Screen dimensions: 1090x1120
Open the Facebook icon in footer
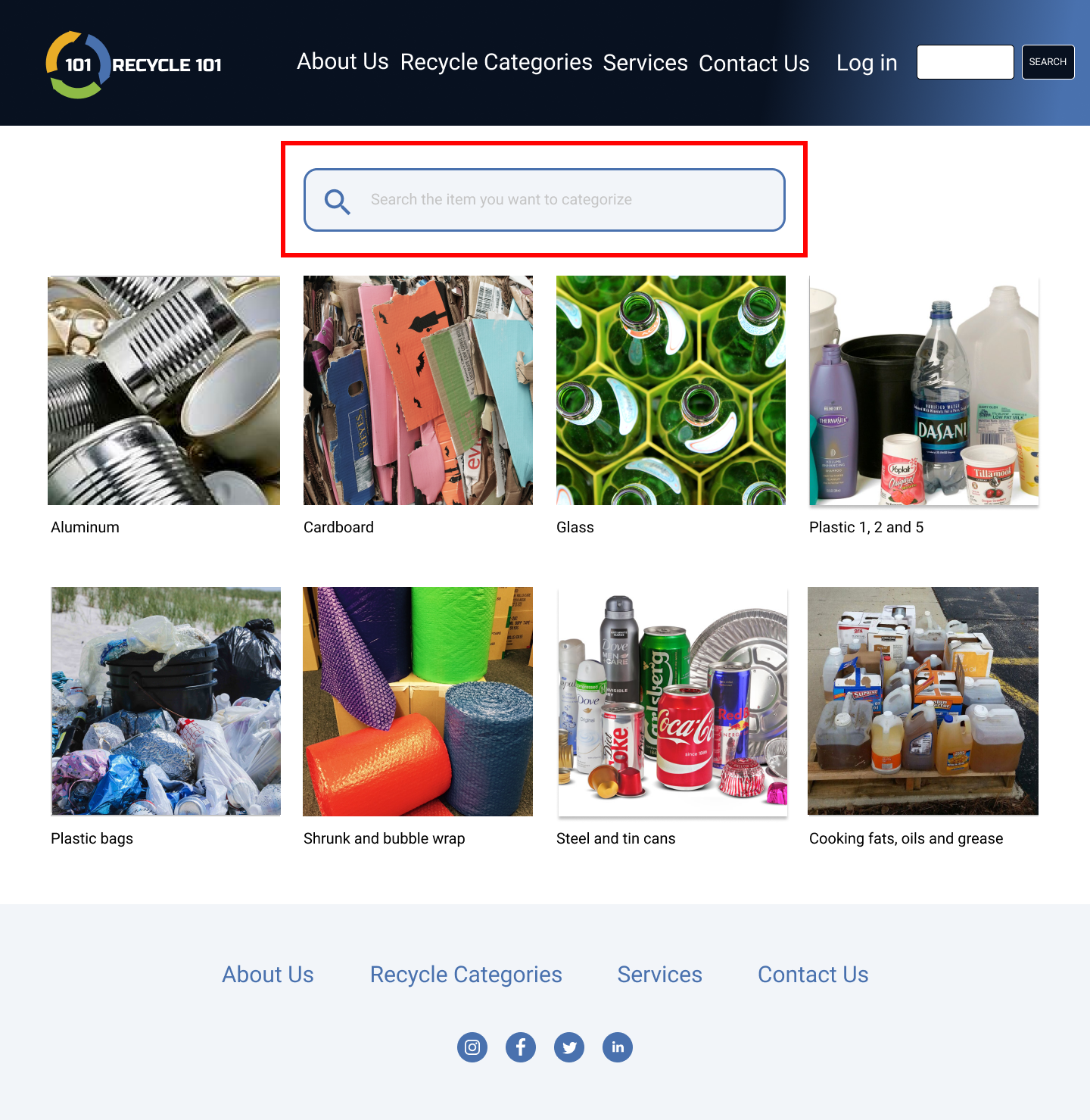pos(521,1047)
